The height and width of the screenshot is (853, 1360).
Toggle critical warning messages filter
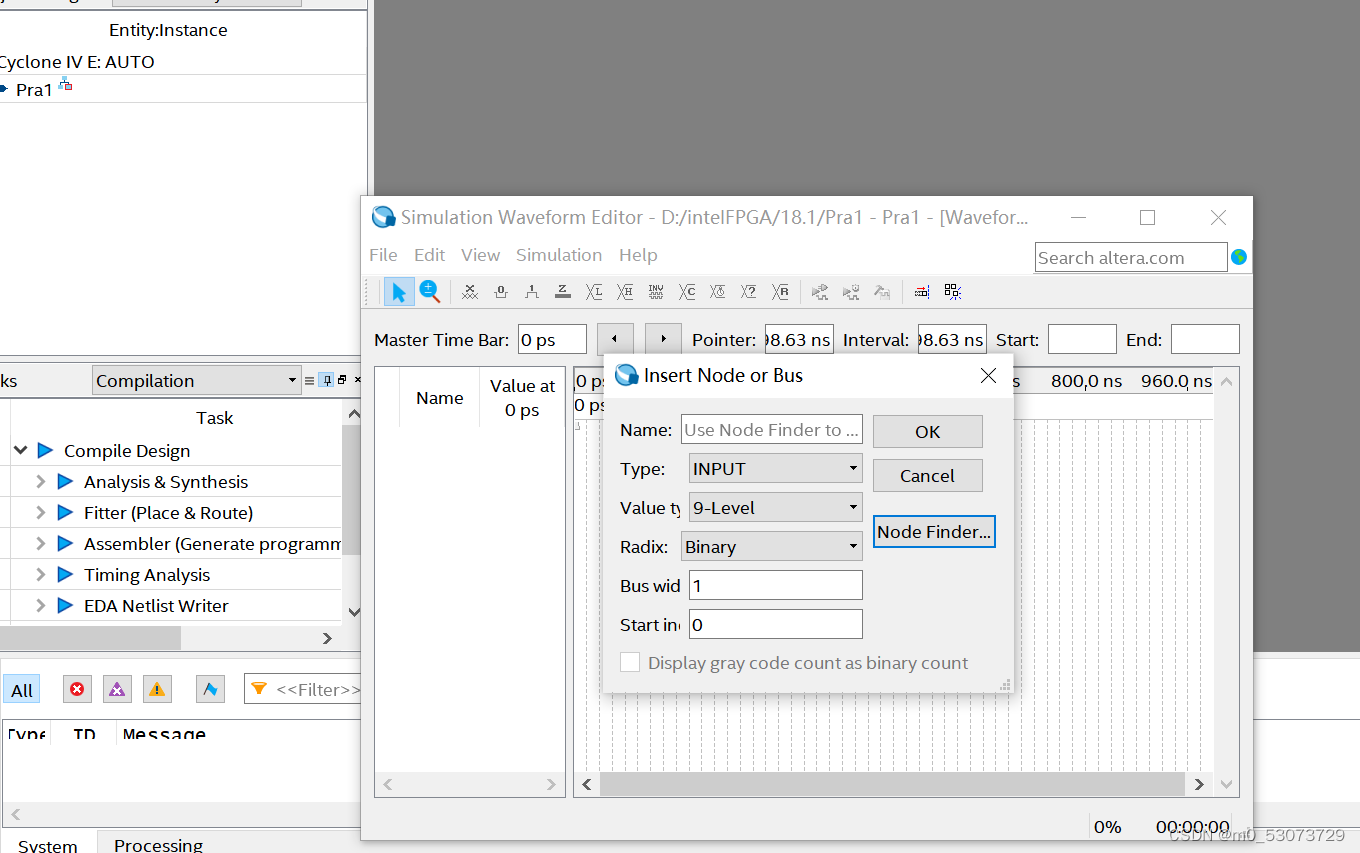coord(117,689)
